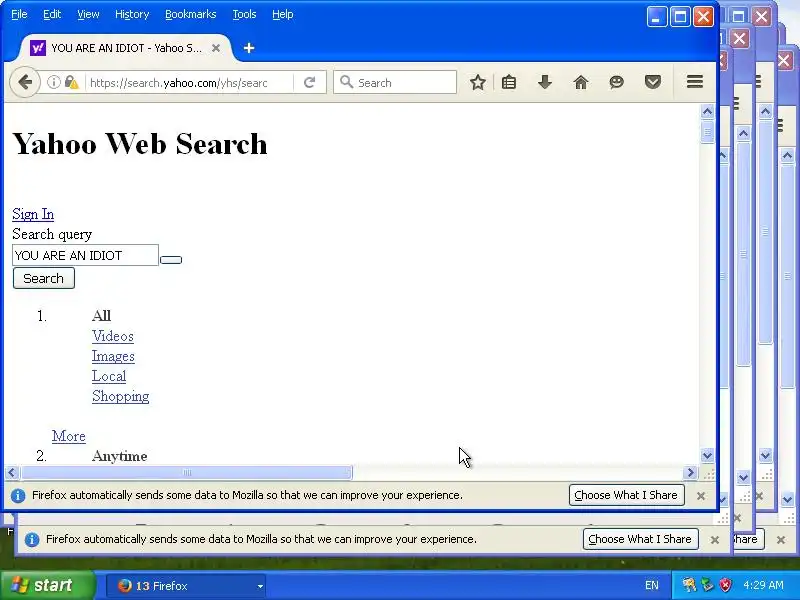This screenshot has width=800, height=600.
Task: Open the Shopping link
Action: (121, 396)
